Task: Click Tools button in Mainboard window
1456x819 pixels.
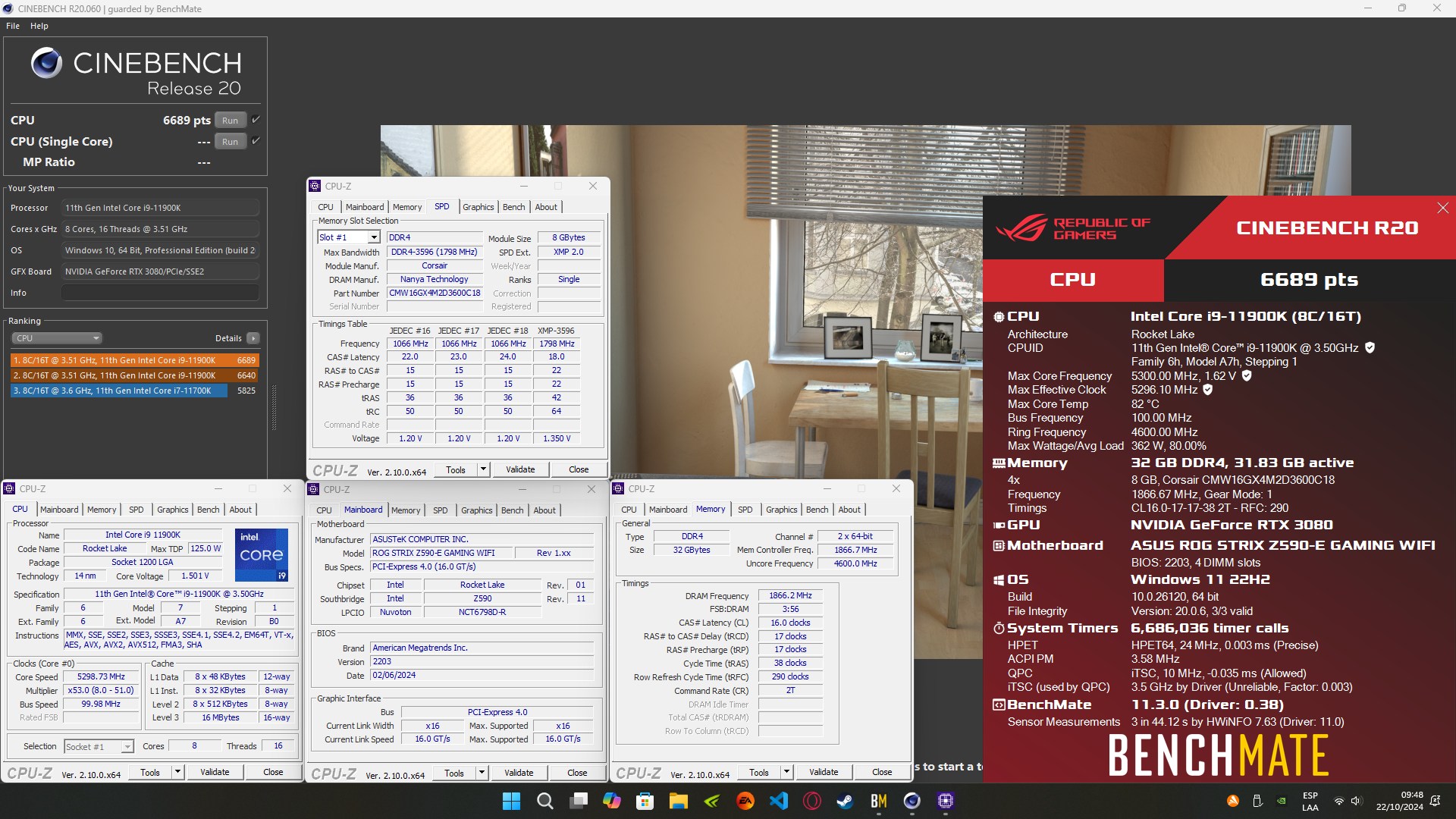Action: pos(454,773)
